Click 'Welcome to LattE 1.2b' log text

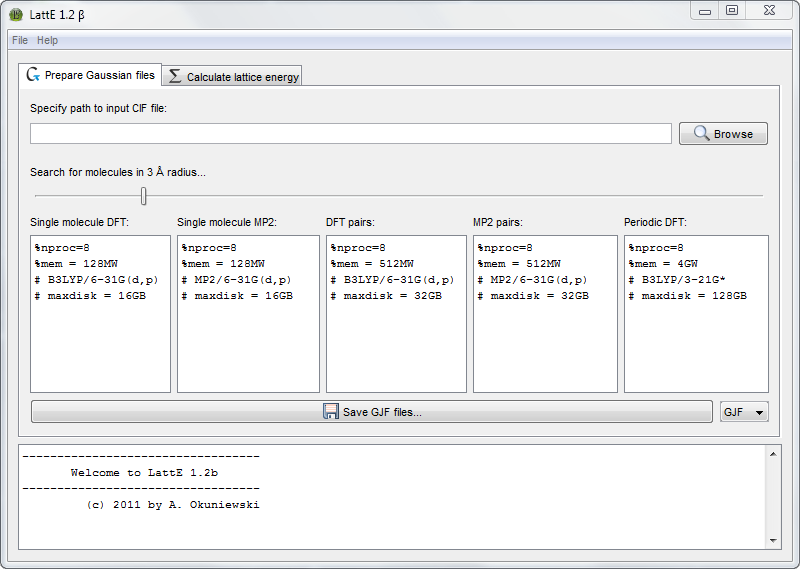[144, 473]
